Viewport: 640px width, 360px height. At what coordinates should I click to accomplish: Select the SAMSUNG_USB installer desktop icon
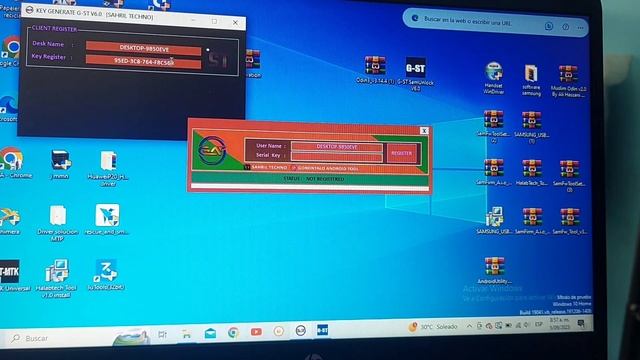pos(493,220)
